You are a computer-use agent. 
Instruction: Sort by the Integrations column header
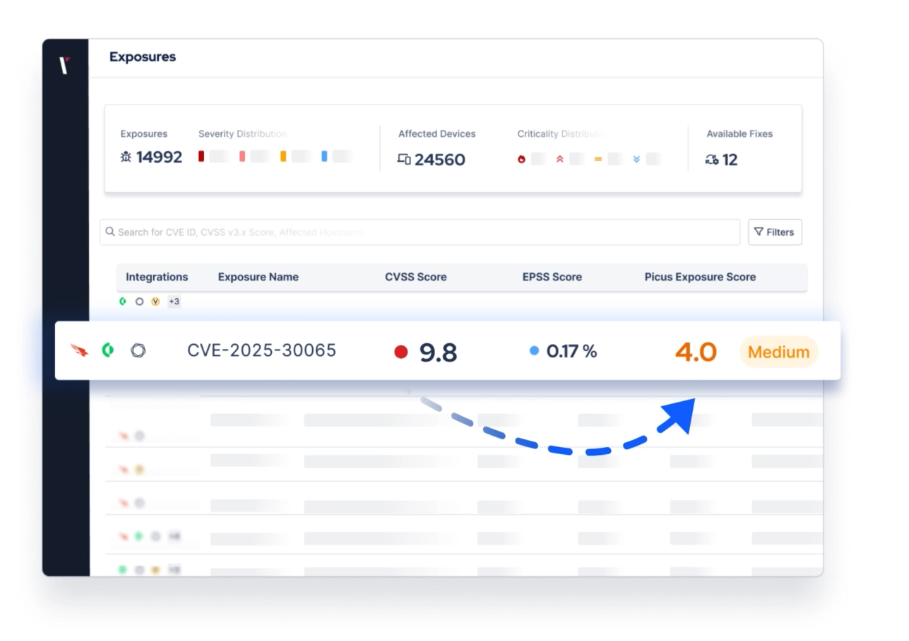[157, 277]
